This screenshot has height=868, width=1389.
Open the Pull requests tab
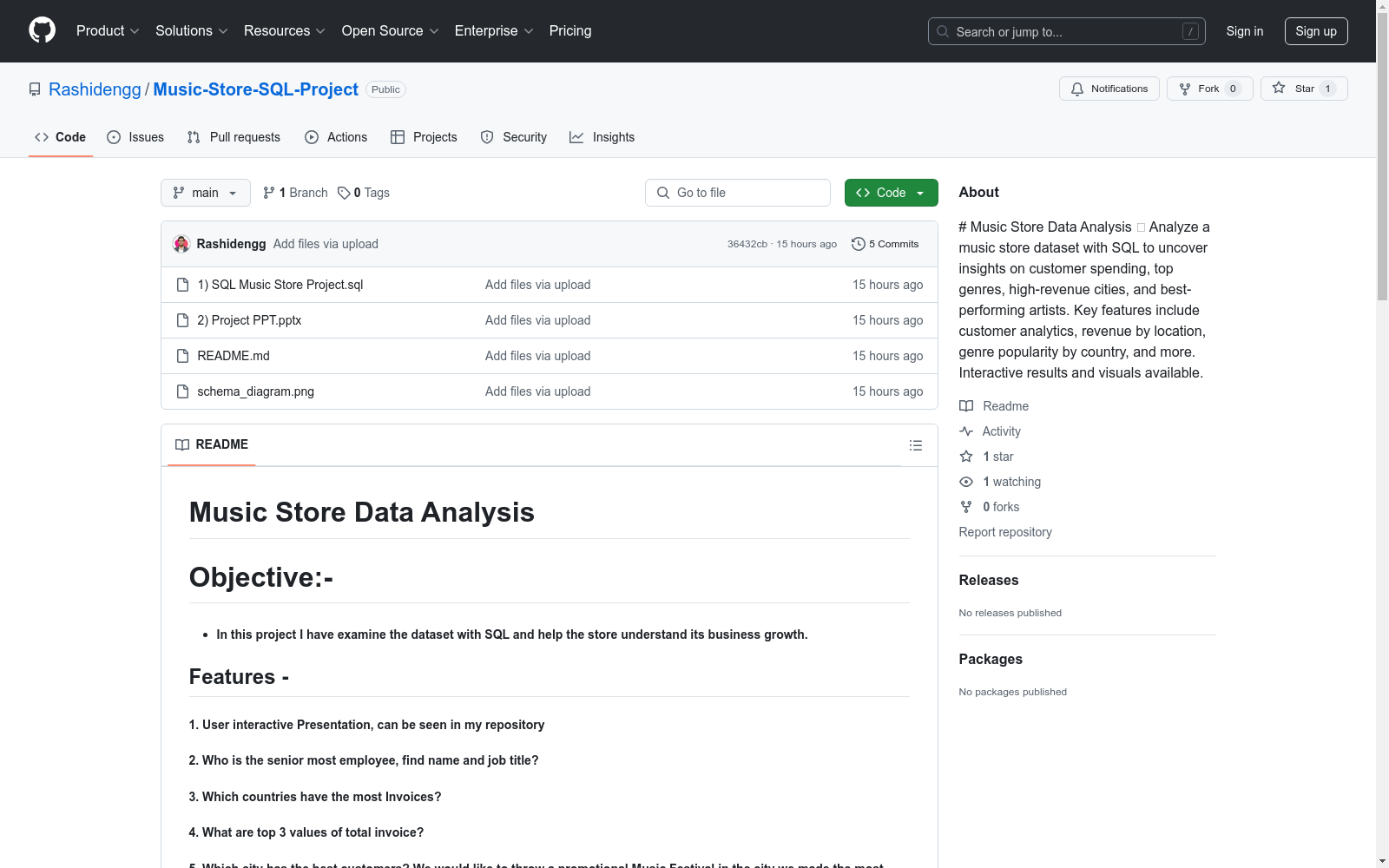click(234, 137)
